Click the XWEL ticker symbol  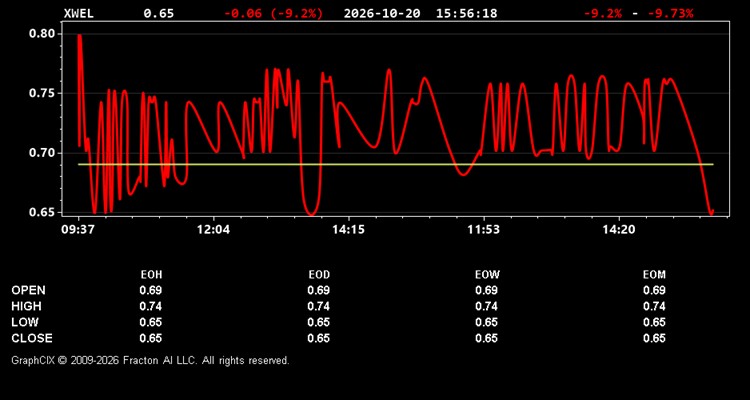(x=79, y=13)
